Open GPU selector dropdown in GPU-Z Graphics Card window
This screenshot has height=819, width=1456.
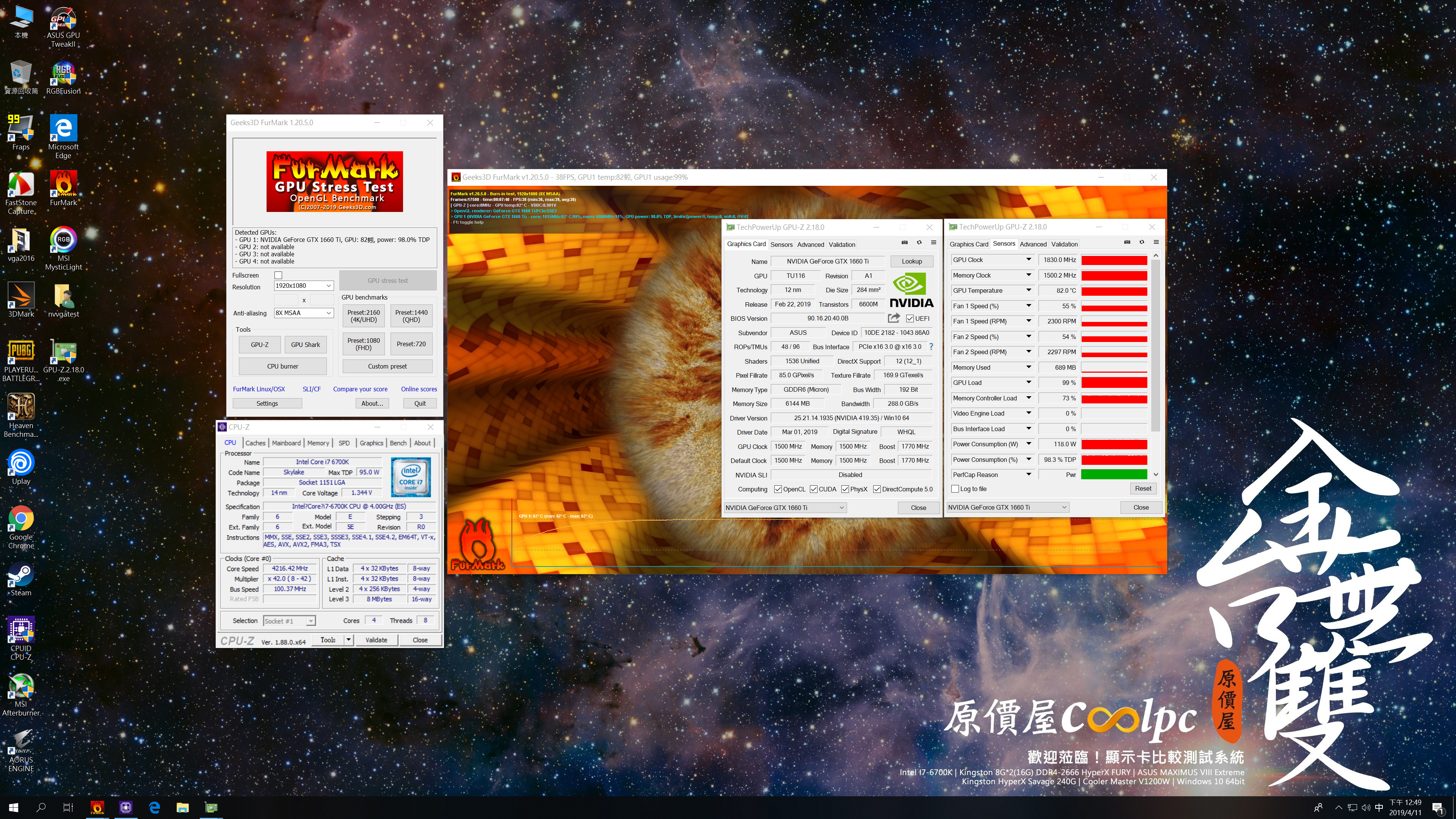point(785,508)
